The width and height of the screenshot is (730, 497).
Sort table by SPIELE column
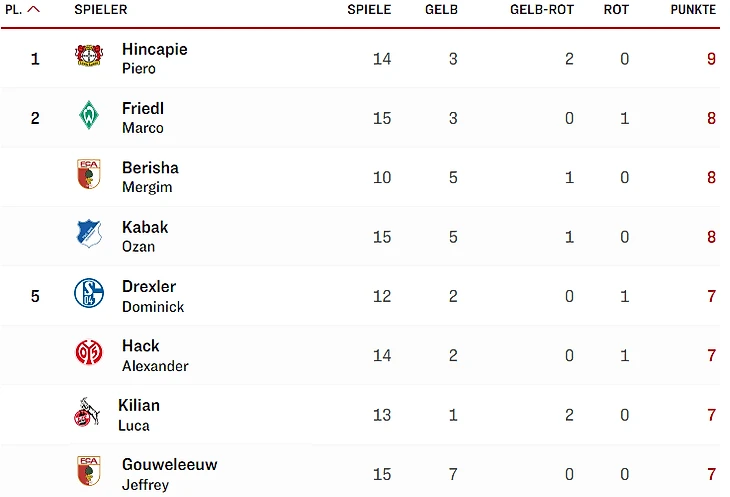369,10
